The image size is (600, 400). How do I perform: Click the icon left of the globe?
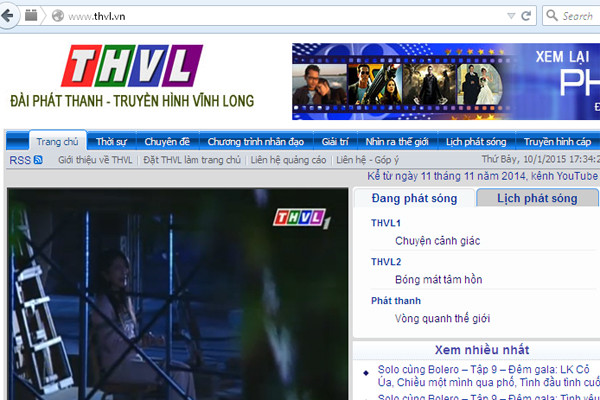tap(31, 16)
